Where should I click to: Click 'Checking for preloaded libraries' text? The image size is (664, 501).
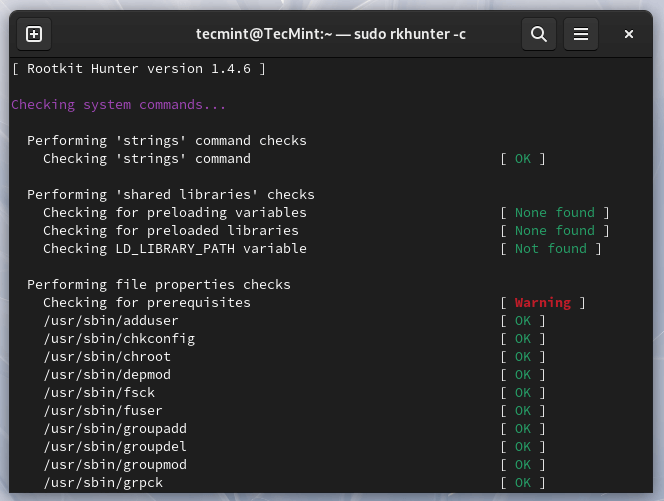(x=170, y=230)
